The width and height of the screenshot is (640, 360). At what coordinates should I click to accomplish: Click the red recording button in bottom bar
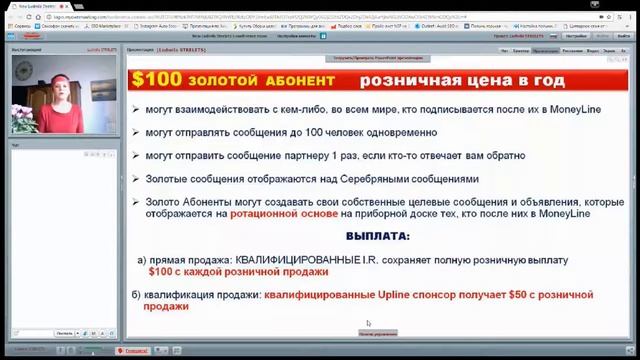pyautogui.click(x=132, y=351)
